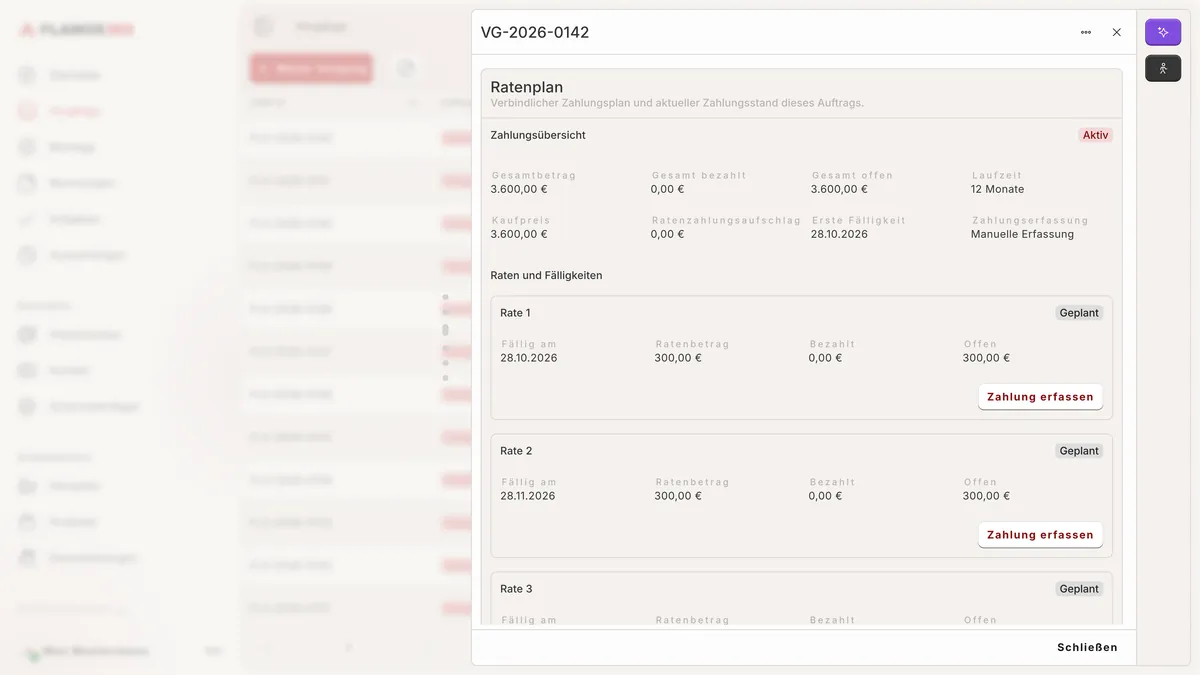1200x675 pixels.
Task: Click the Geplant badge of Rate 3
Action: pyautogui.click(x=1079, y=589)
